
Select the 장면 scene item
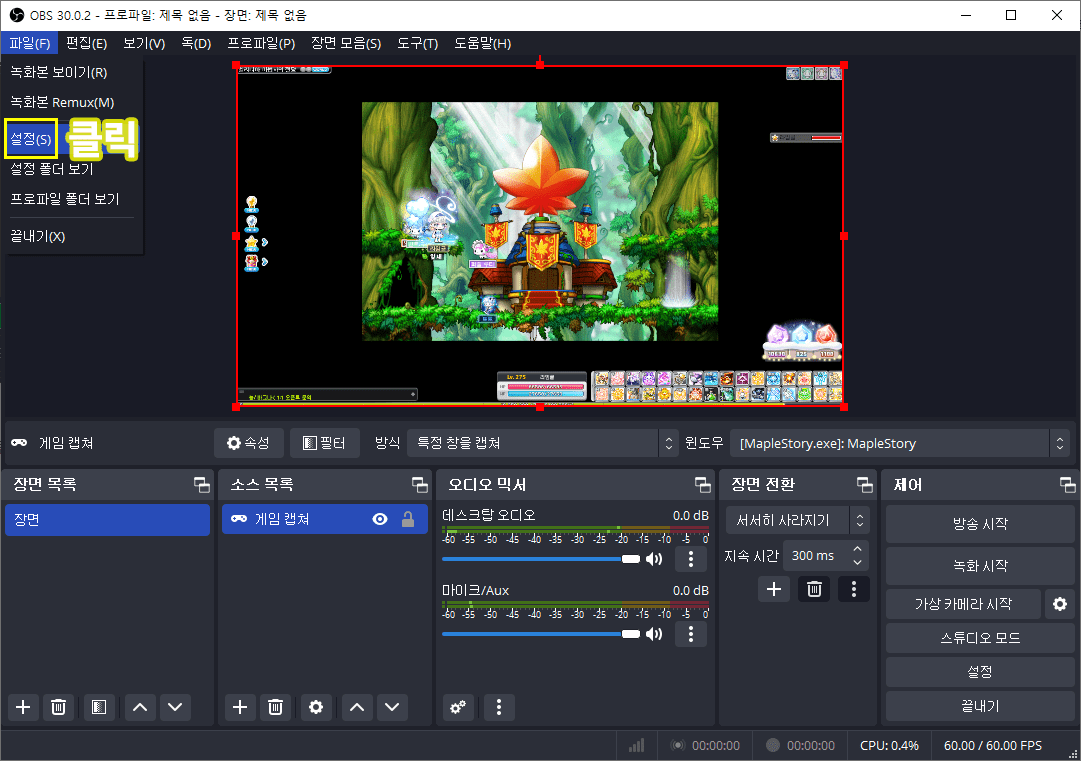coord(108,520)
